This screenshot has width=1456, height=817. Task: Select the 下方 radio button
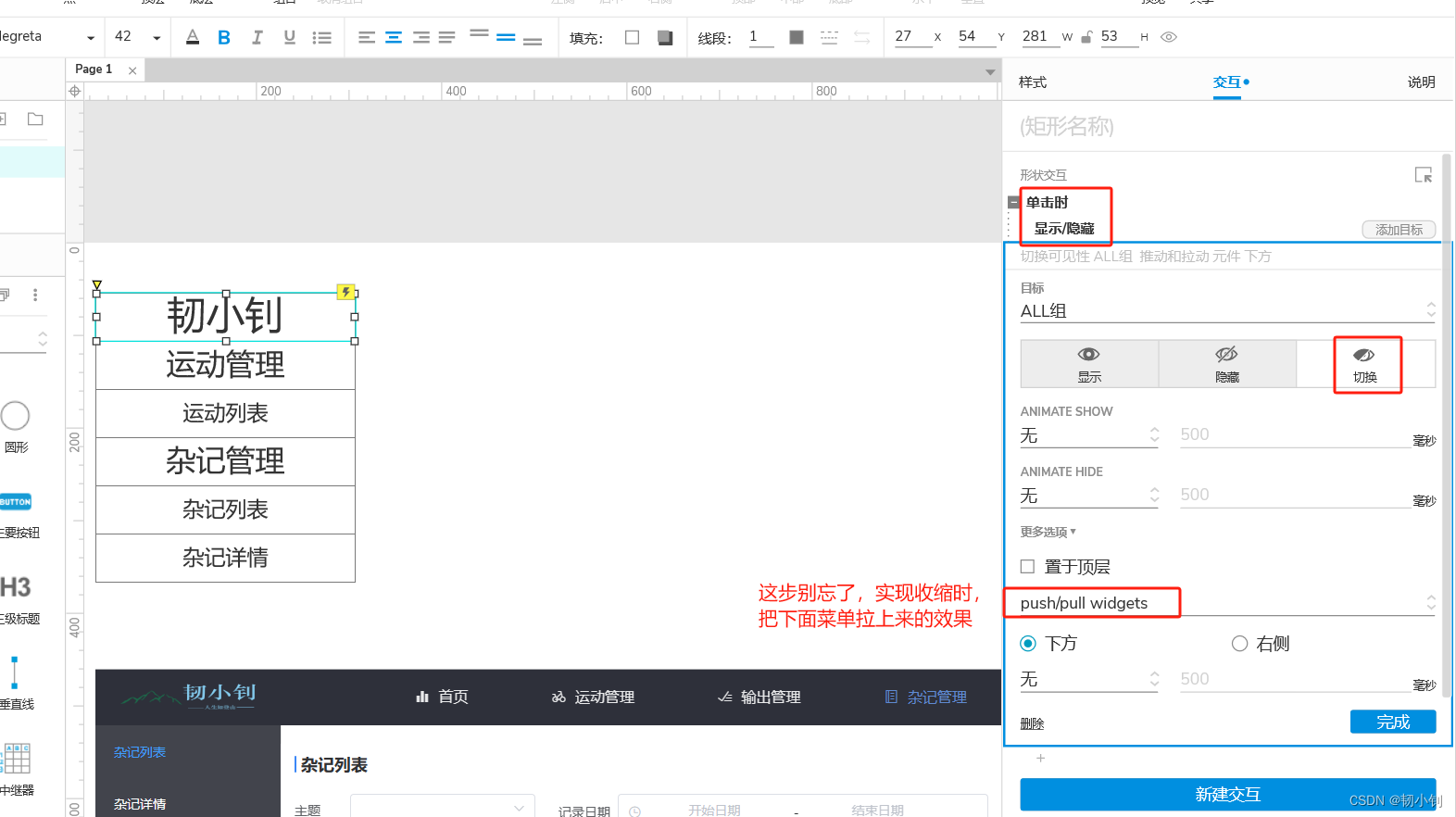[1028, 643]
